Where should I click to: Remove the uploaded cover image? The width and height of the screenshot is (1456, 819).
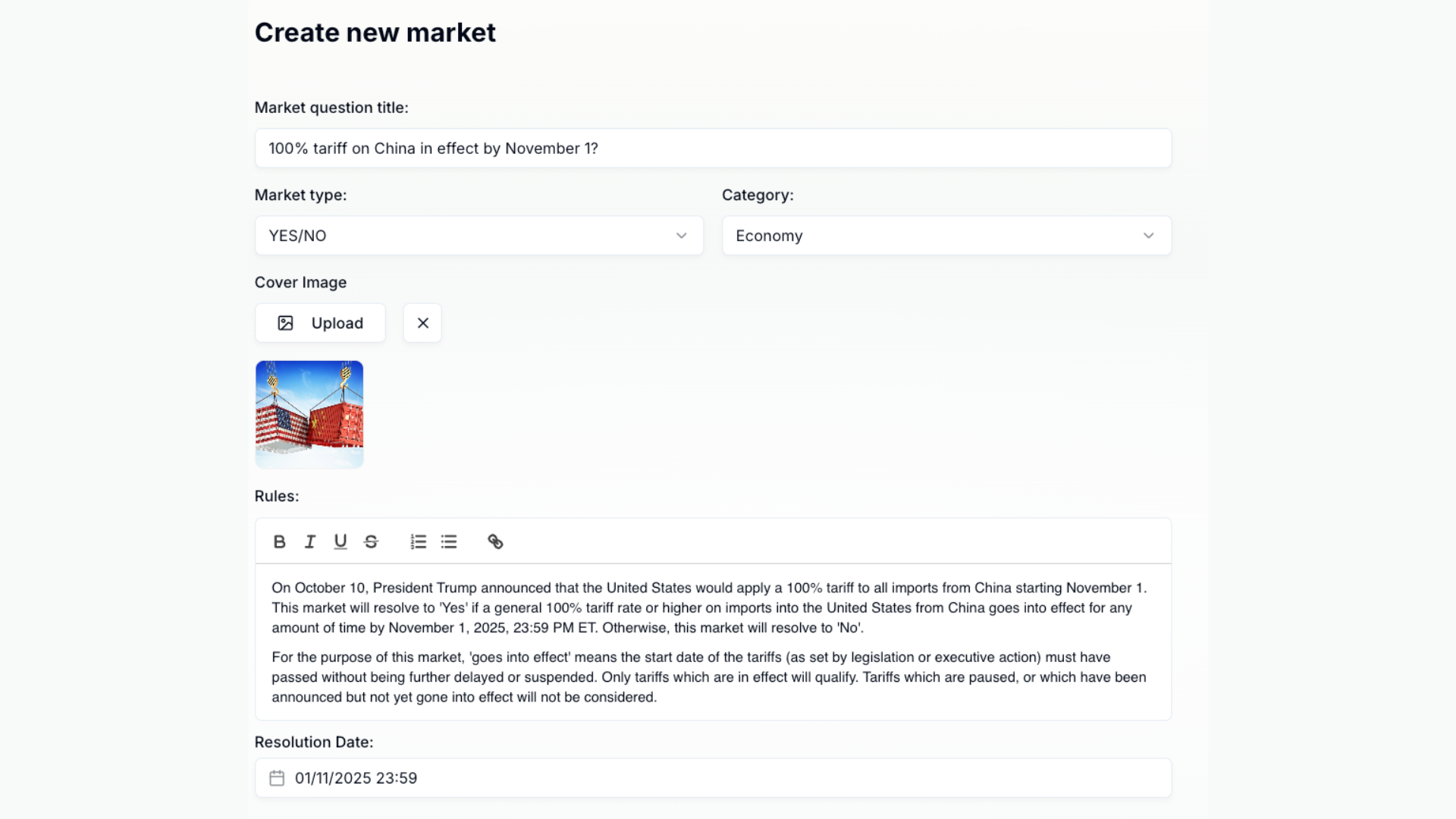click(x=422, y=323)
